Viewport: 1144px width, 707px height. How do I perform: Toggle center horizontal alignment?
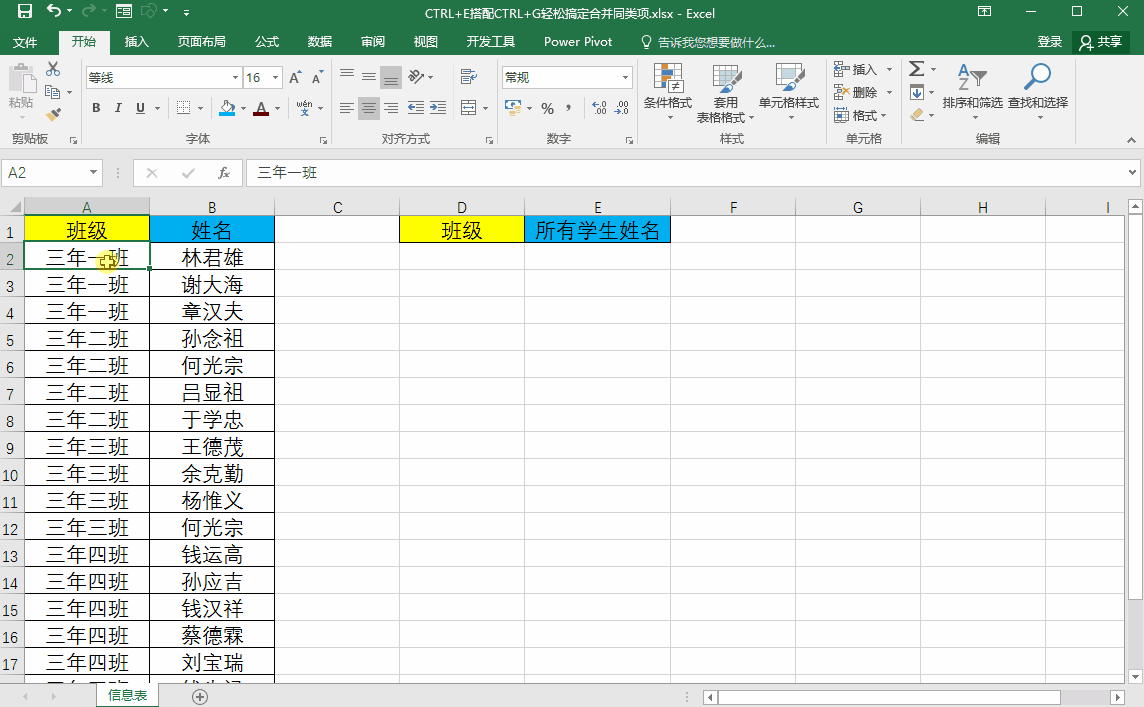pyautogui.click(x=369, y=108)
